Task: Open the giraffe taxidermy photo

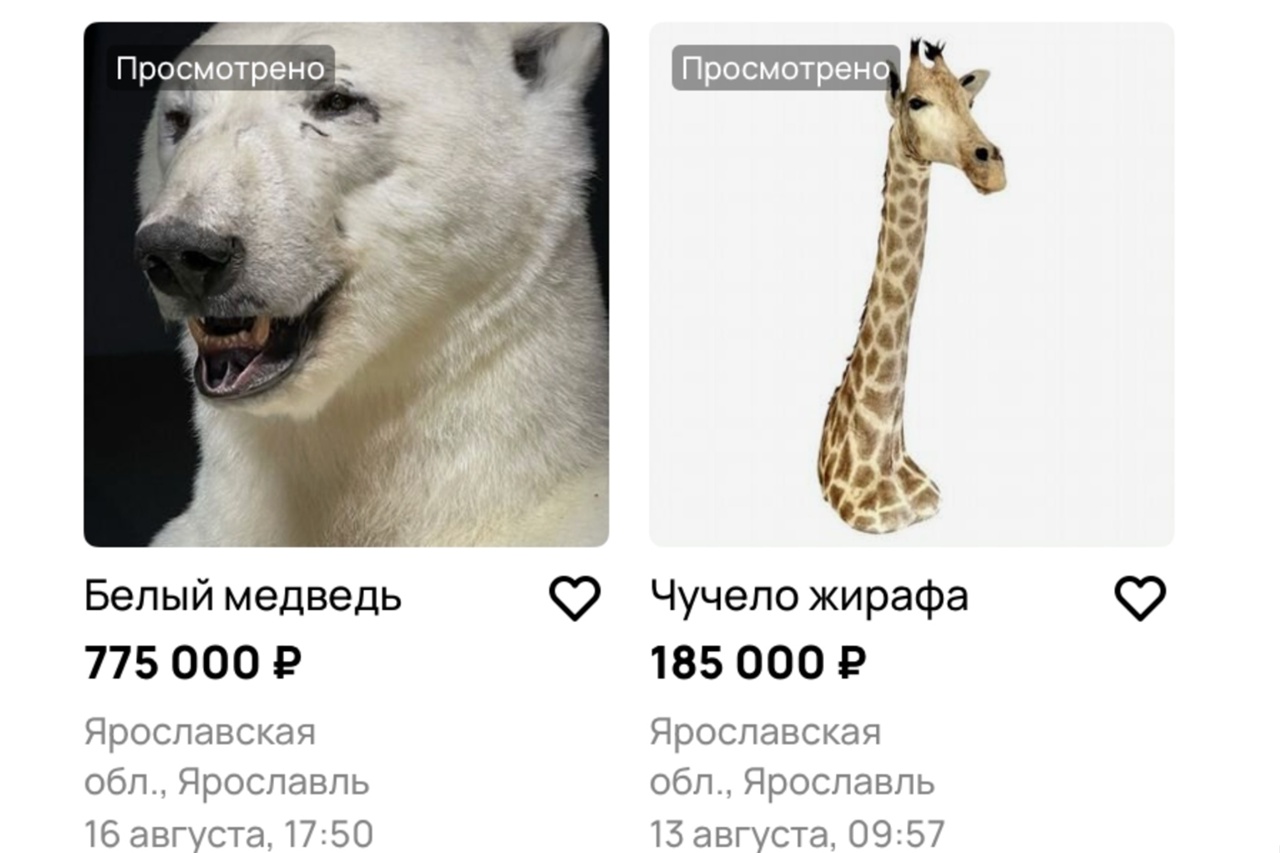Action: 912,284
